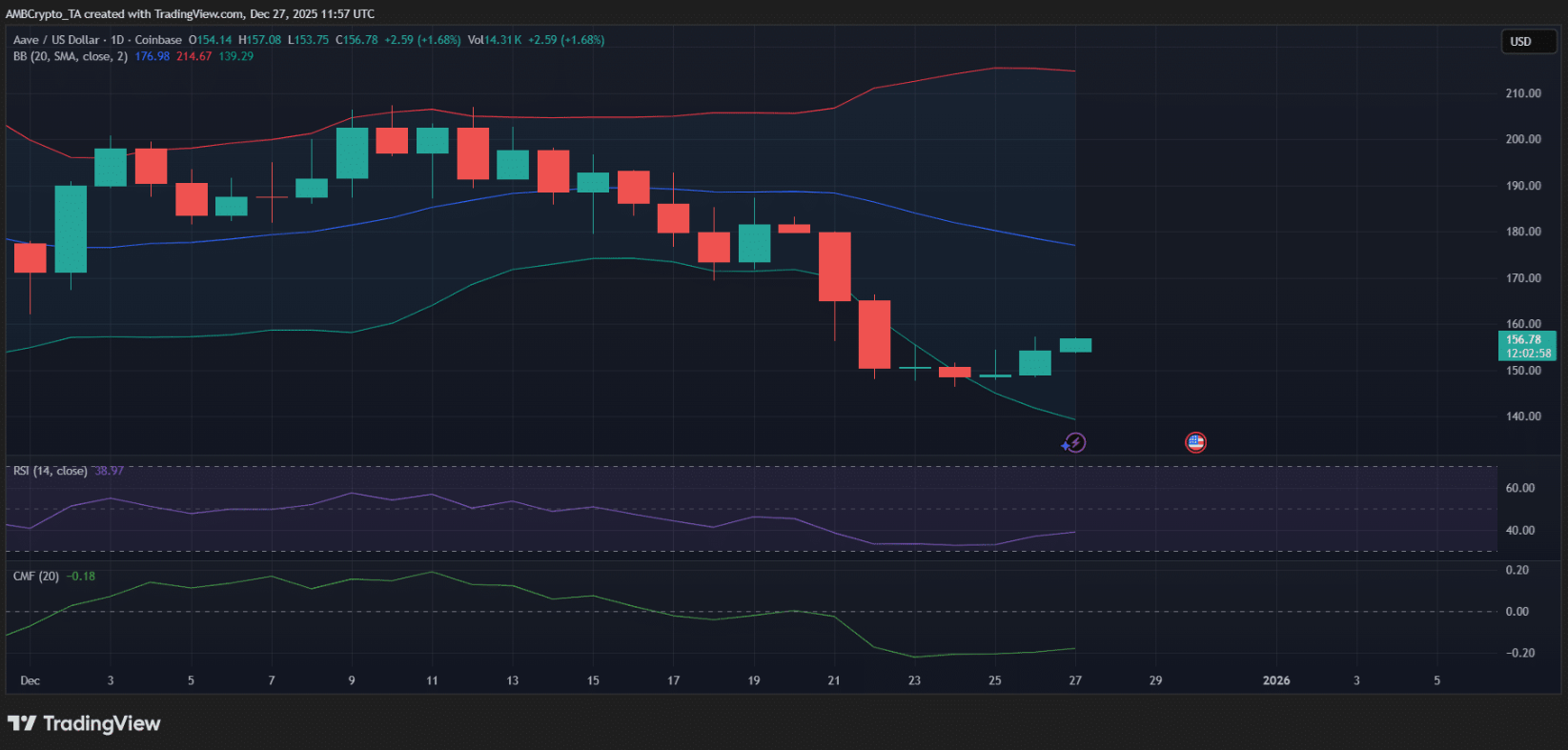Click the 2026 label on the date axis

click(x=1275, y=680)
